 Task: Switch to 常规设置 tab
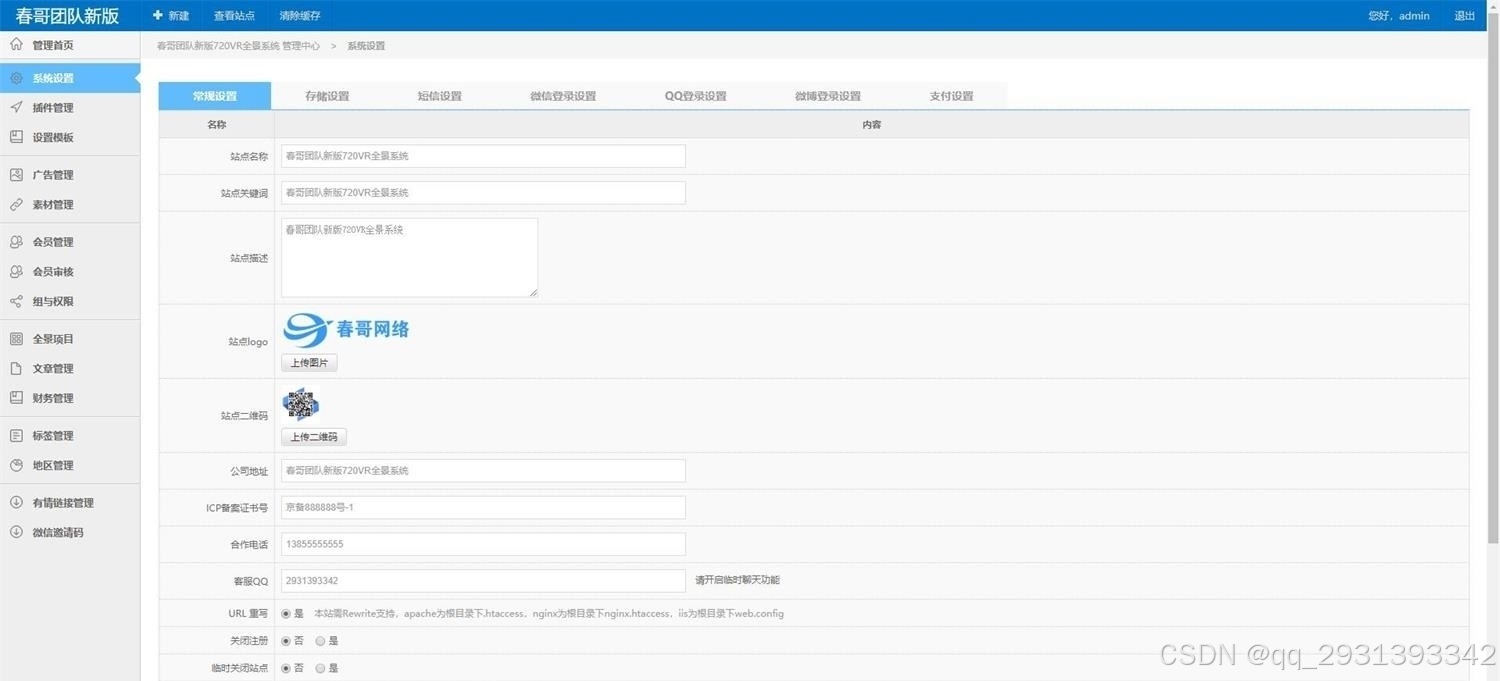coord(215,96)
